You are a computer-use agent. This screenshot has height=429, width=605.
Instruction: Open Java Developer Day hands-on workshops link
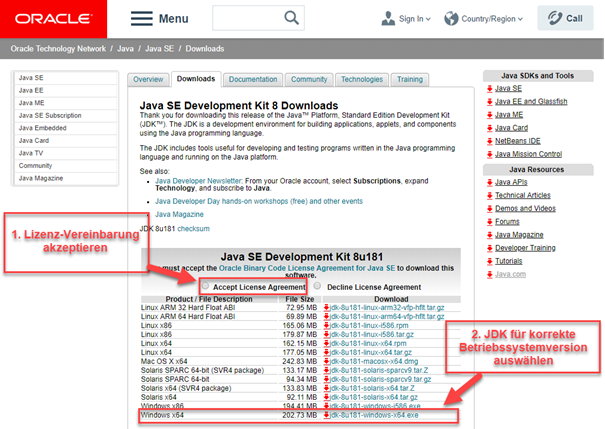(x=259, y=201)
